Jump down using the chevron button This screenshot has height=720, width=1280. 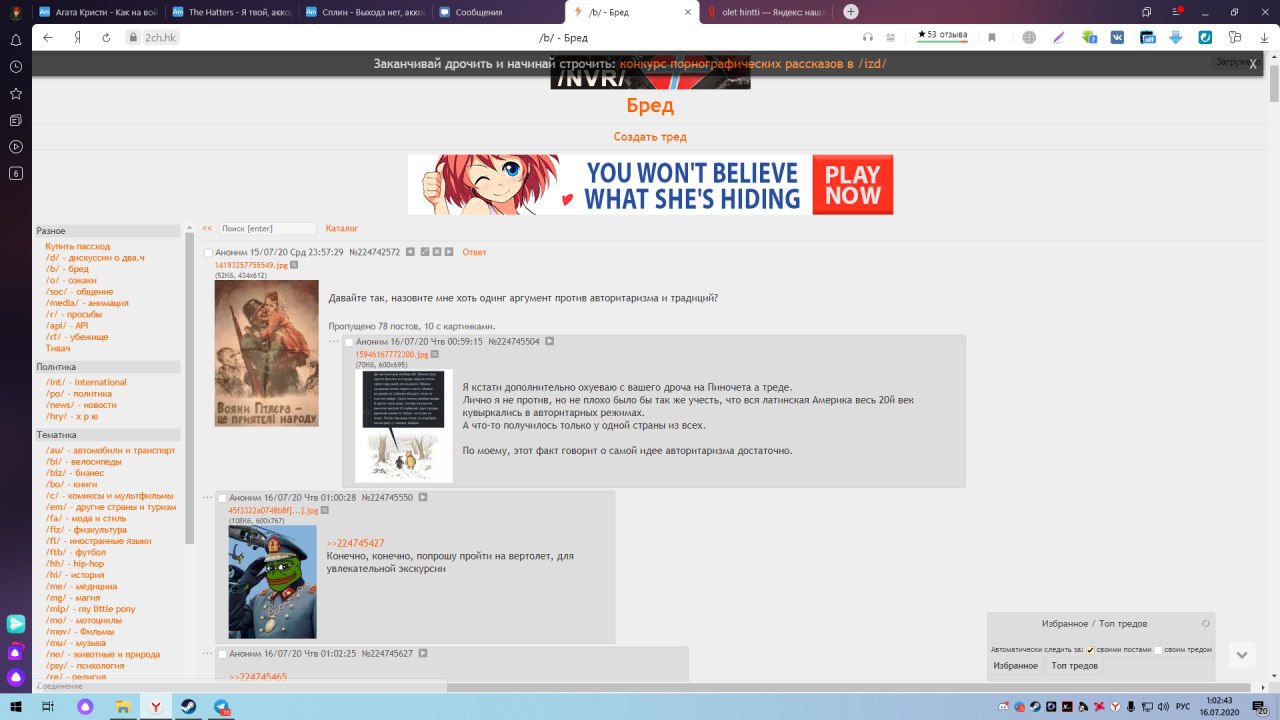tap(1242, 655)
